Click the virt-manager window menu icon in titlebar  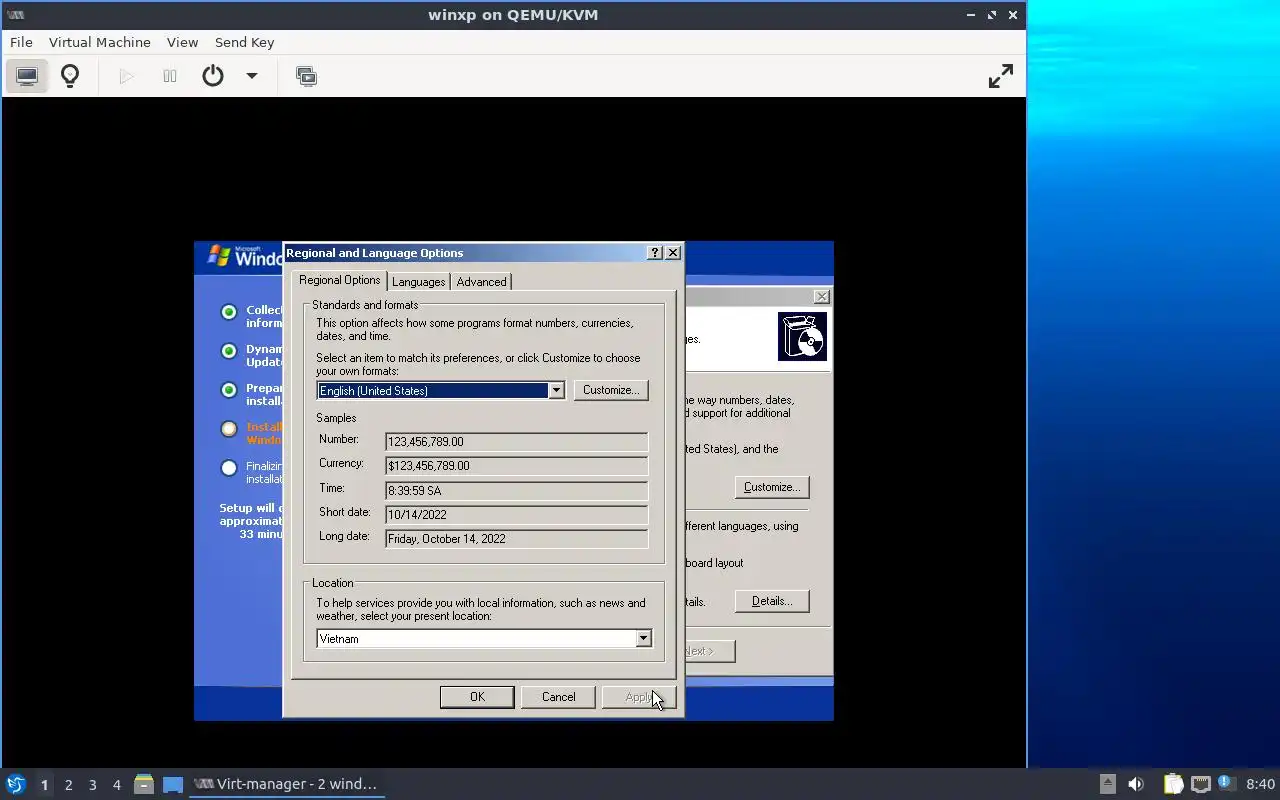[x=15, y=15]
